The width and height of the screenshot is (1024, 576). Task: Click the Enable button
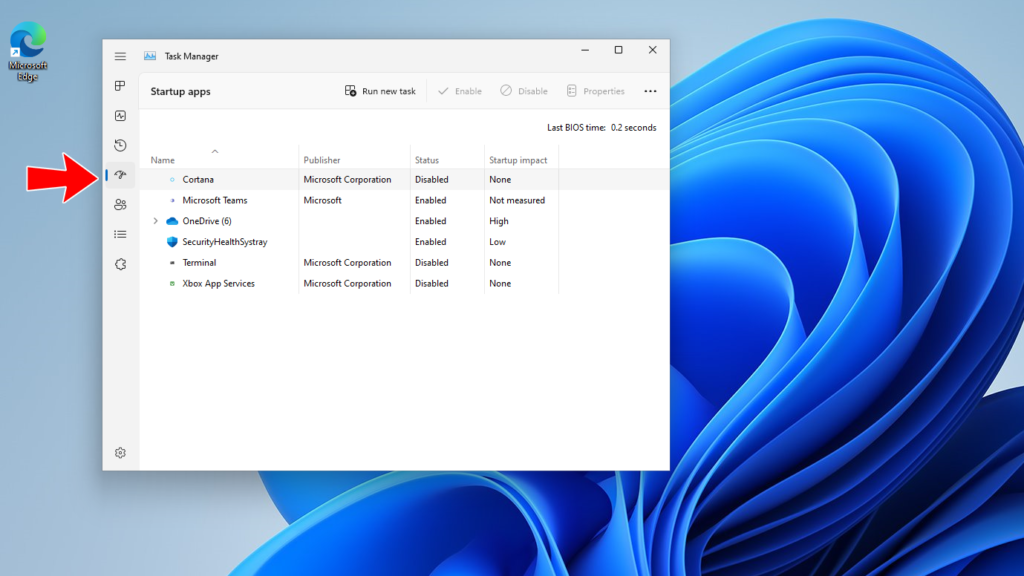click(460, 91)
